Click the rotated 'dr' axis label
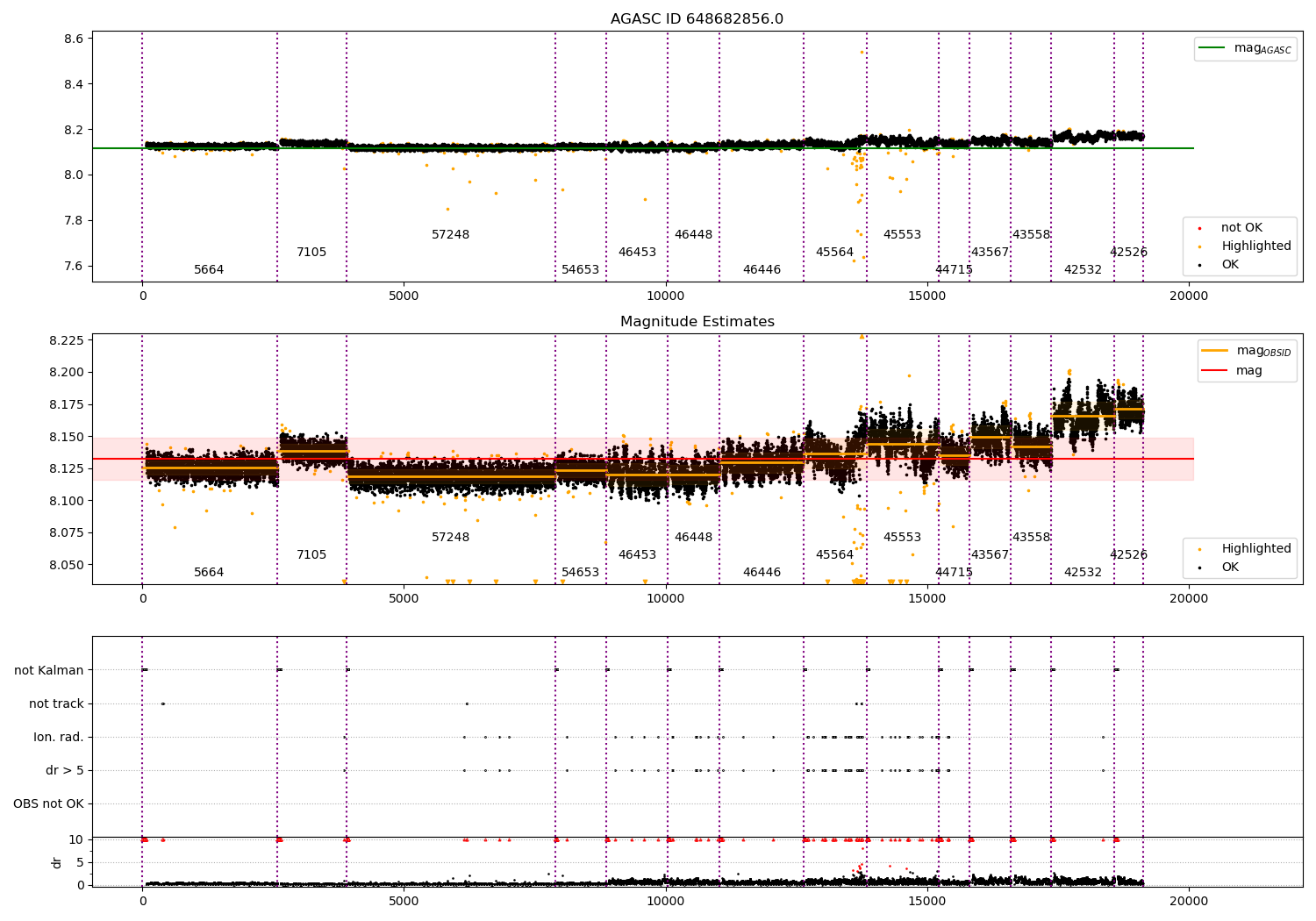This screenshot has width=1316, height=921. click(57, 863)
